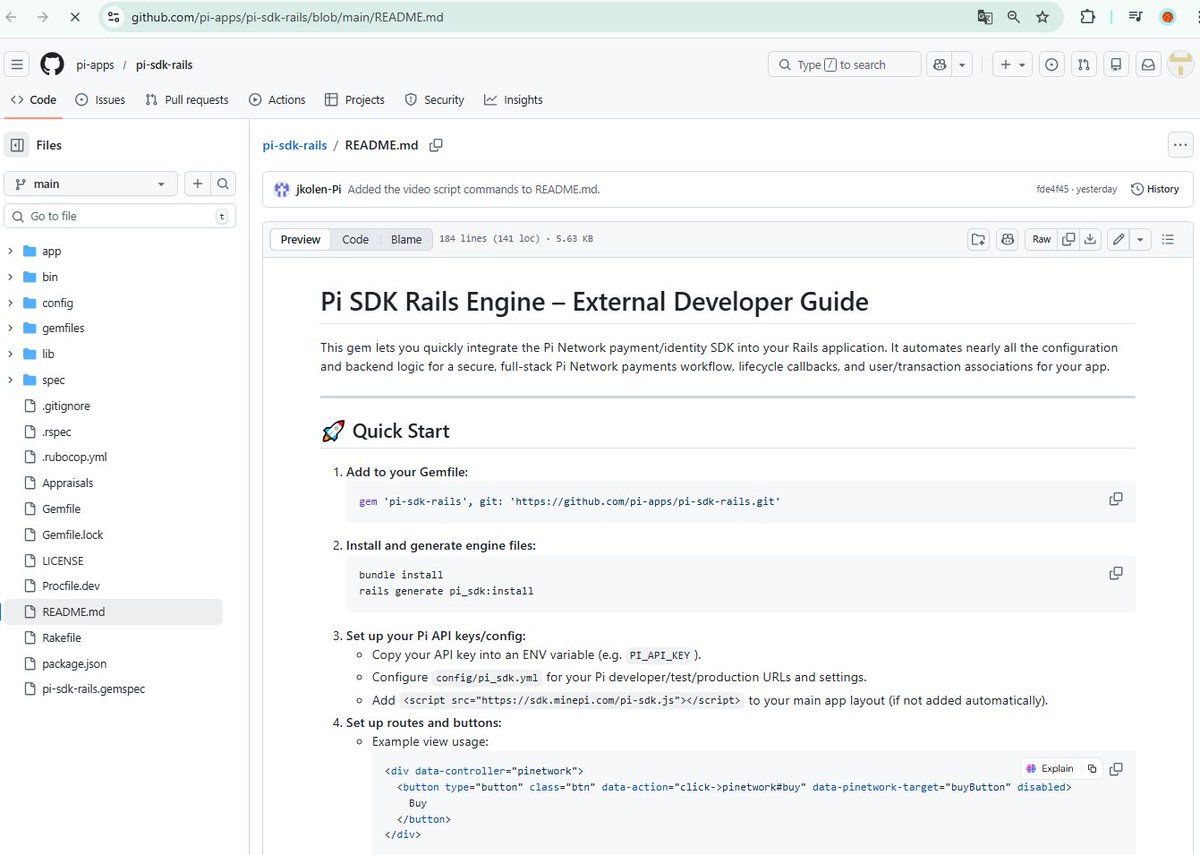1200x855 pixels.
Task: Download the raw file icon
Action: [1090, 239]
